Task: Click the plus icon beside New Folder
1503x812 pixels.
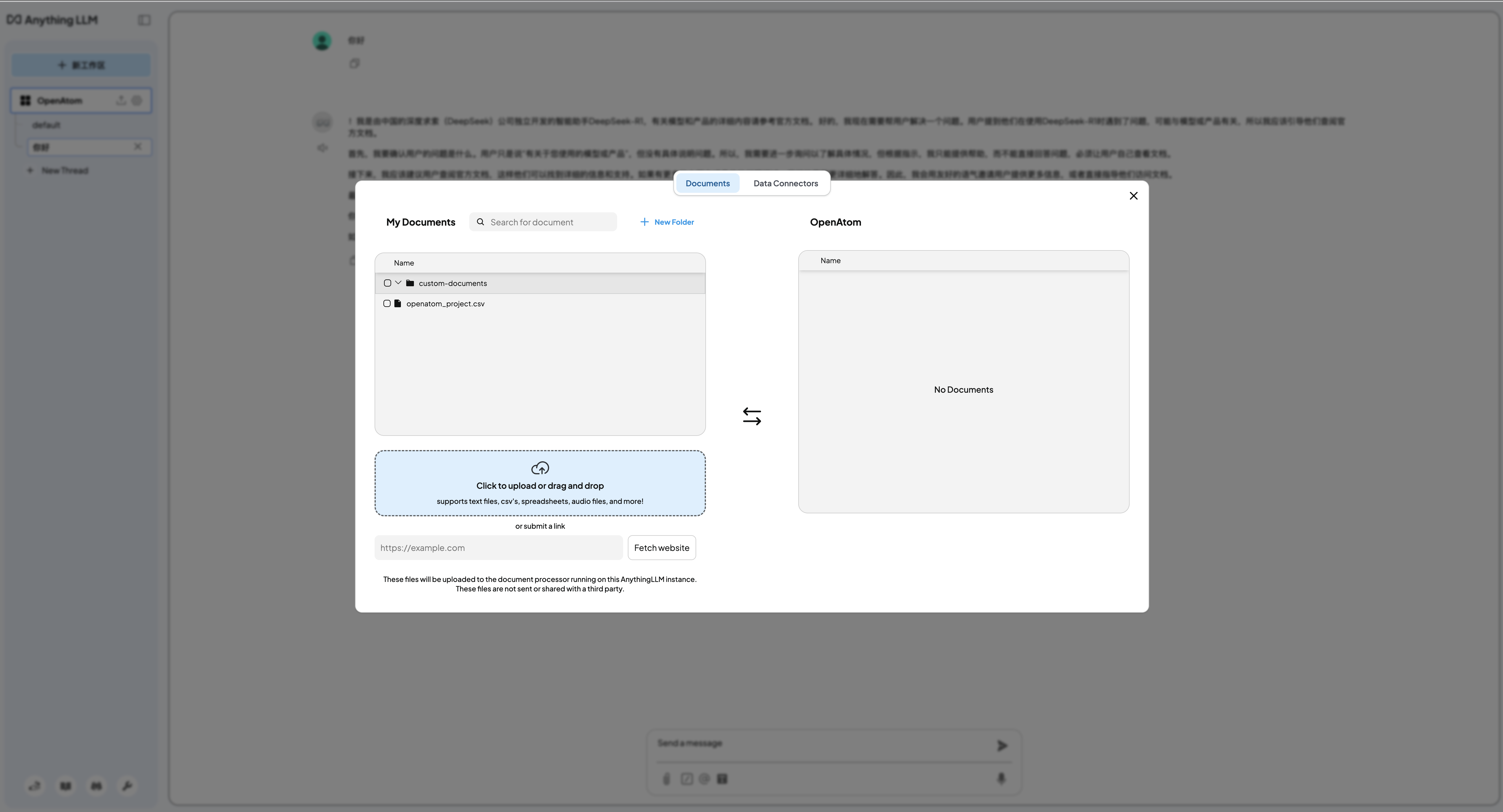Action: 644,222
